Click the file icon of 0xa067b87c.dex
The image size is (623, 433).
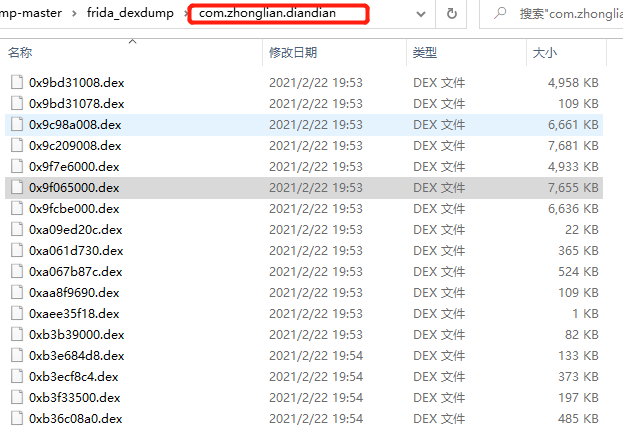[x=17, y=272]
